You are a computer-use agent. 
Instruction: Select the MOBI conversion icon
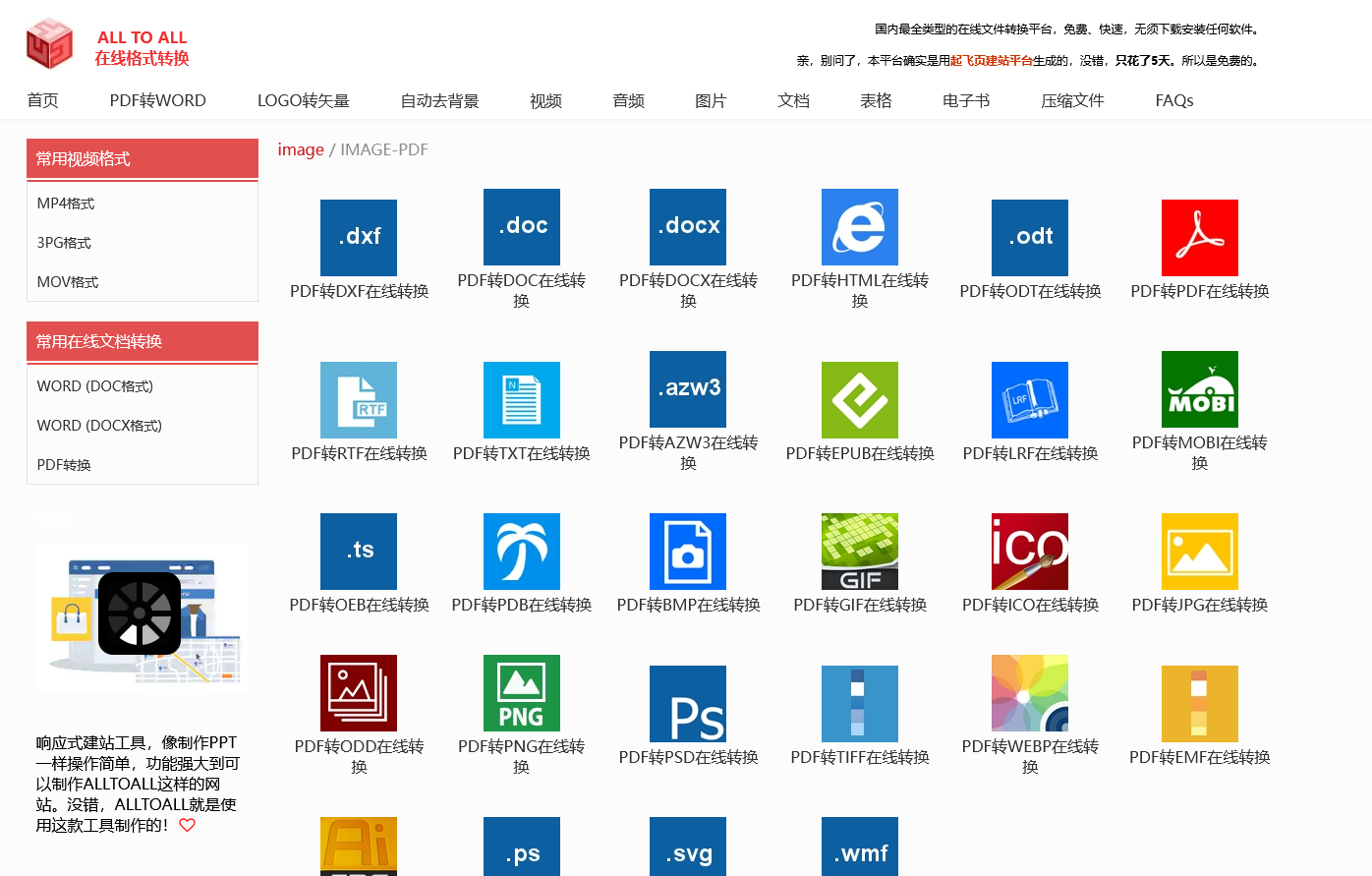(x=1198, y=389)
